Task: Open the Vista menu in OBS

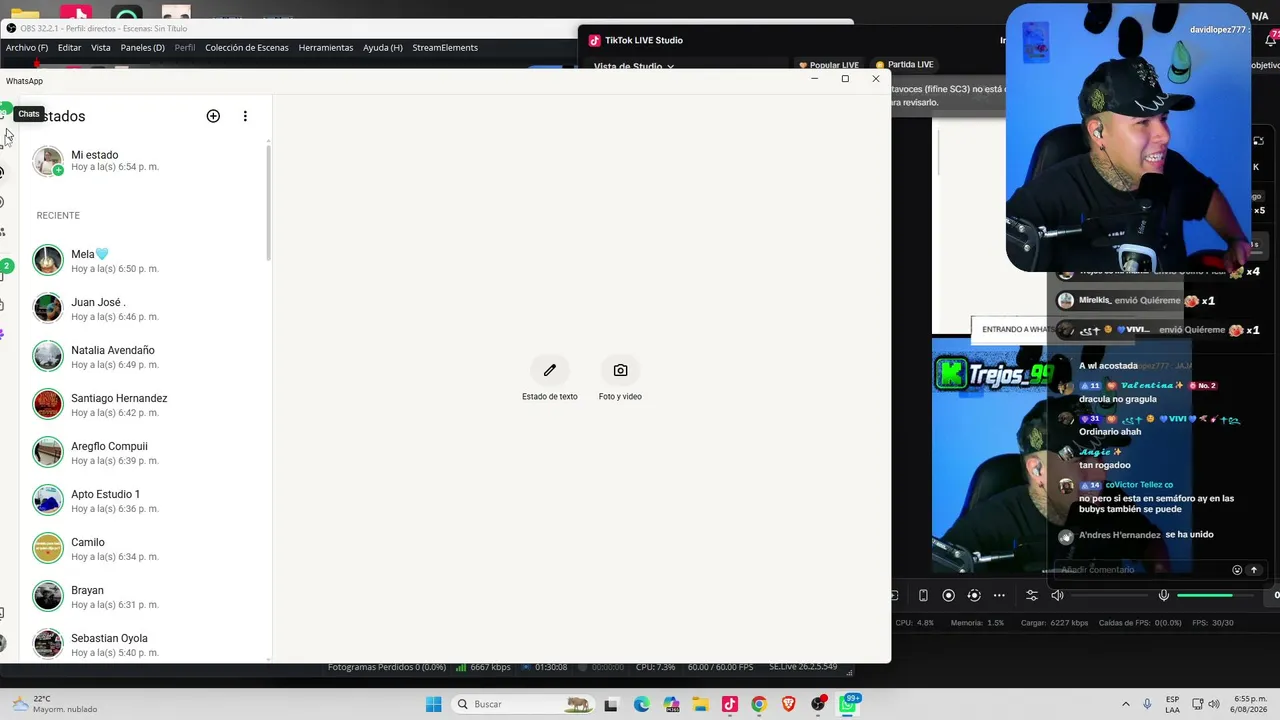Action: 101,47
